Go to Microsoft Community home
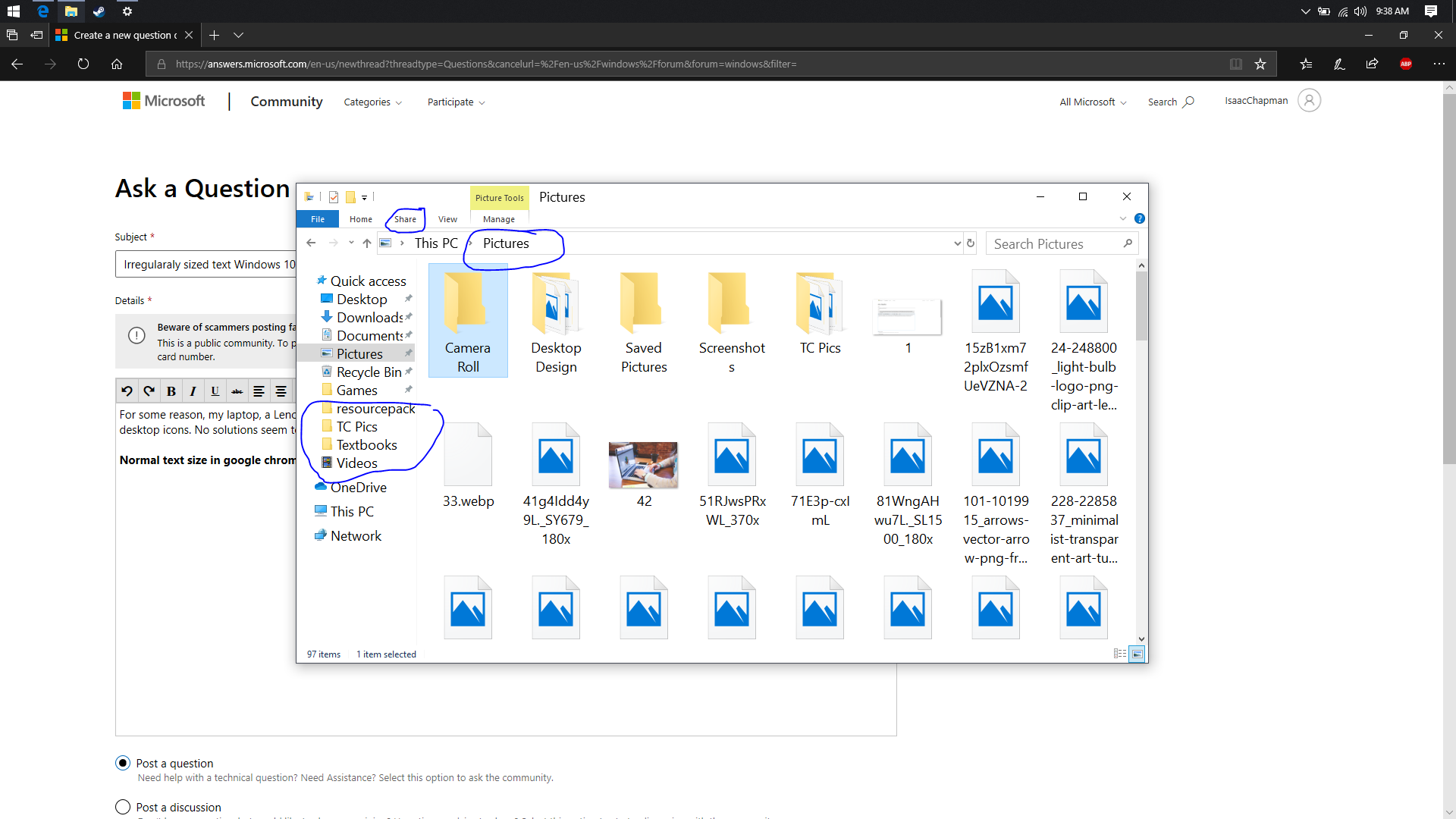This screenshot has height=819, width=1456. point(287,102)
